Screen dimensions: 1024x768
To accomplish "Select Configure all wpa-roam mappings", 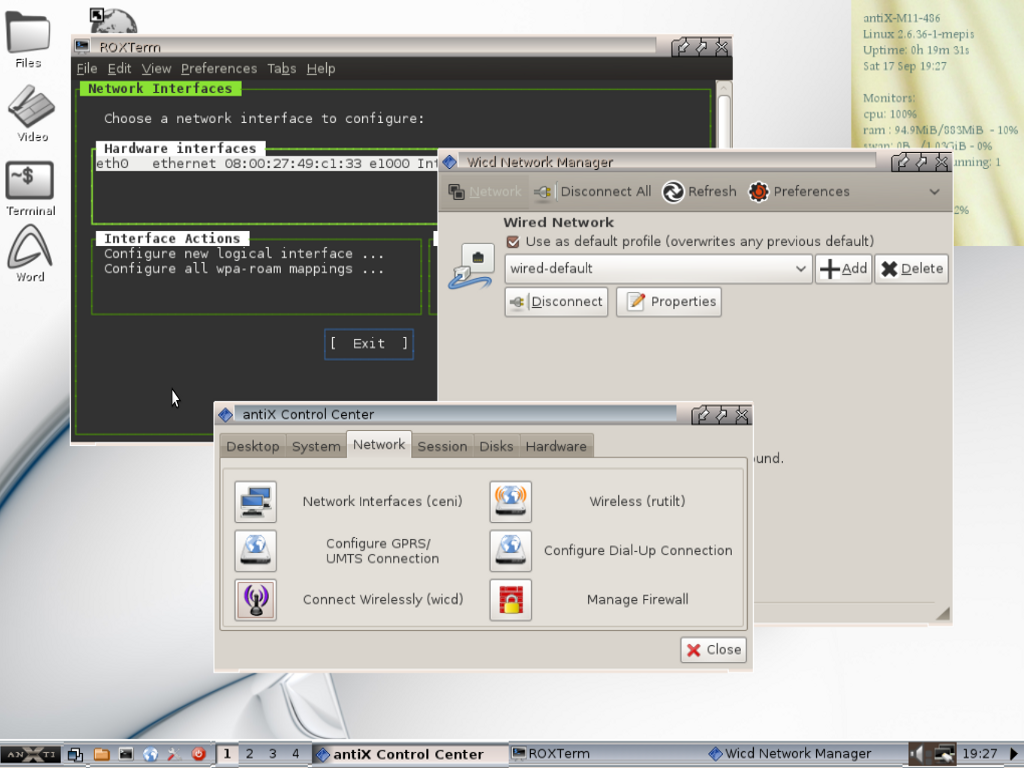I will click(244, 269).
